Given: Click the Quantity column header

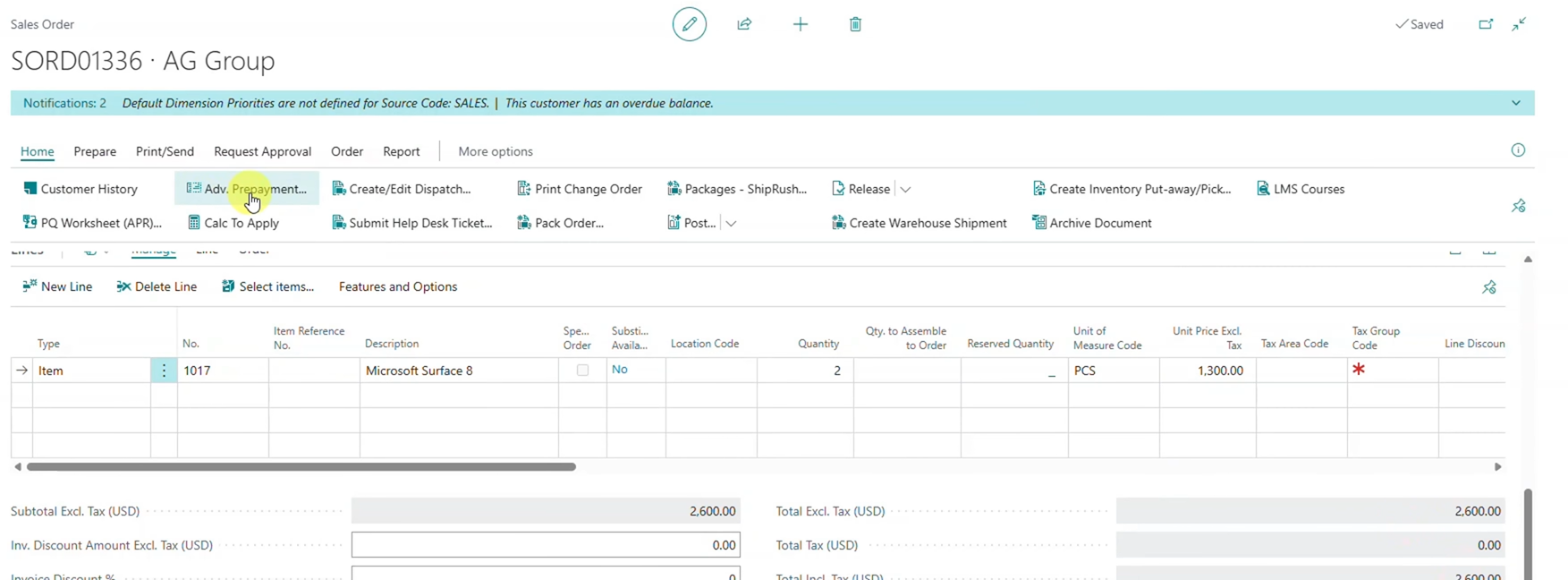Looking at the screenshot, I should click(818, 344).
